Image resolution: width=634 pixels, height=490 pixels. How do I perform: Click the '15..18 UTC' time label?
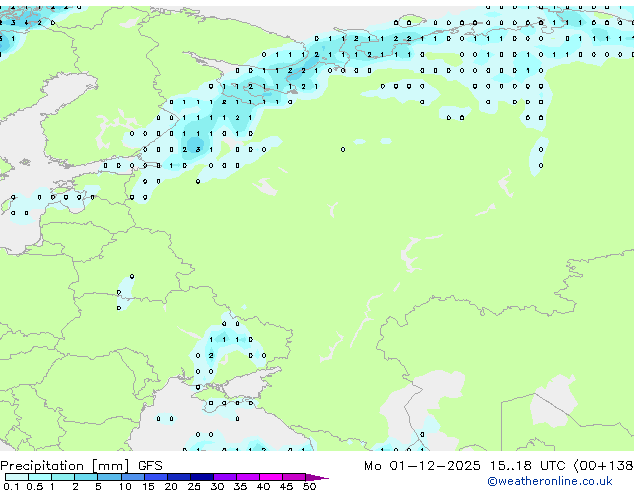tap(527, 466)
